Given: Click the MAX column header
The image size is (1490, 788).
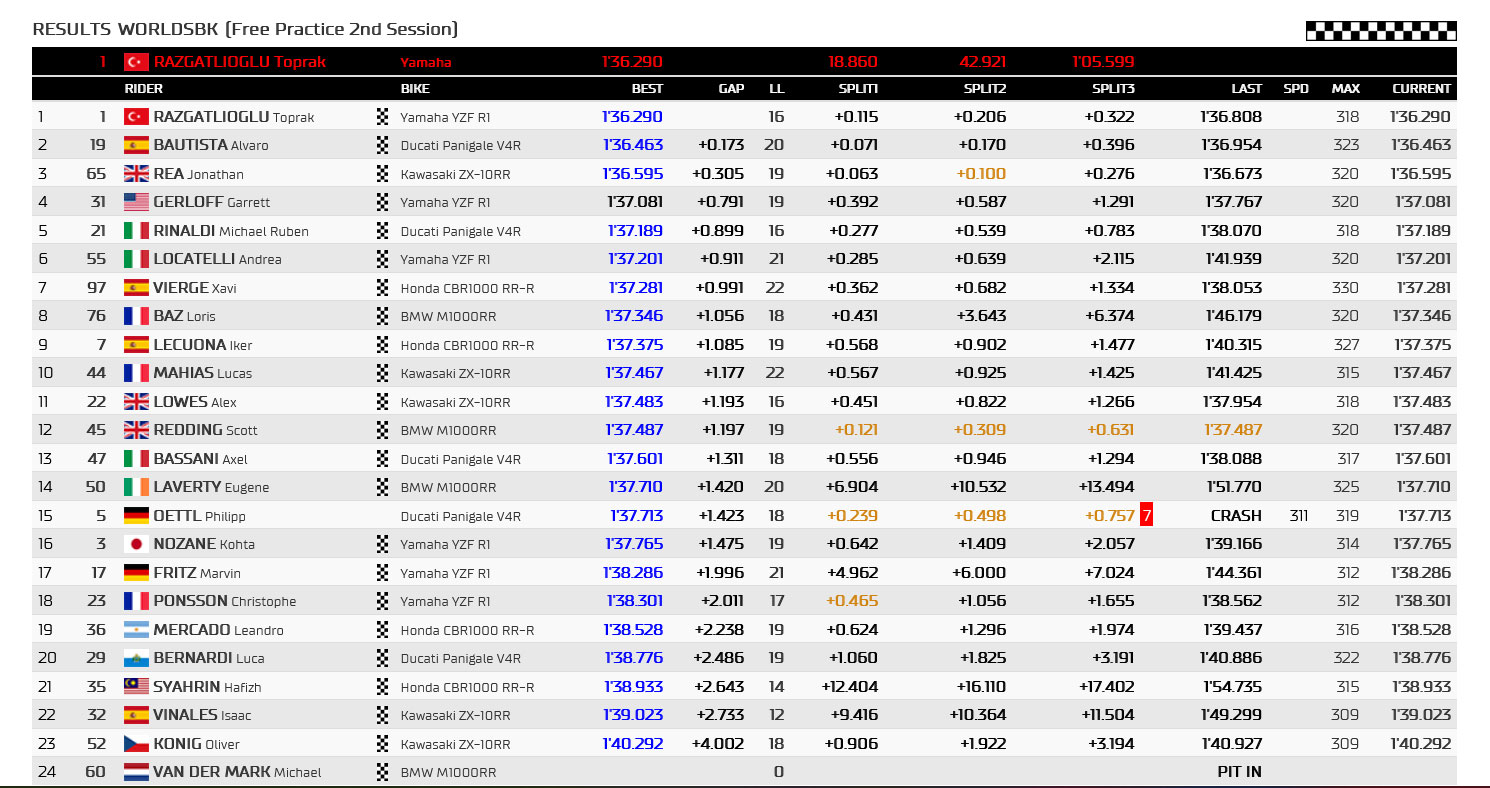Looking at the screenshot, I should (x=1346, y=89).
